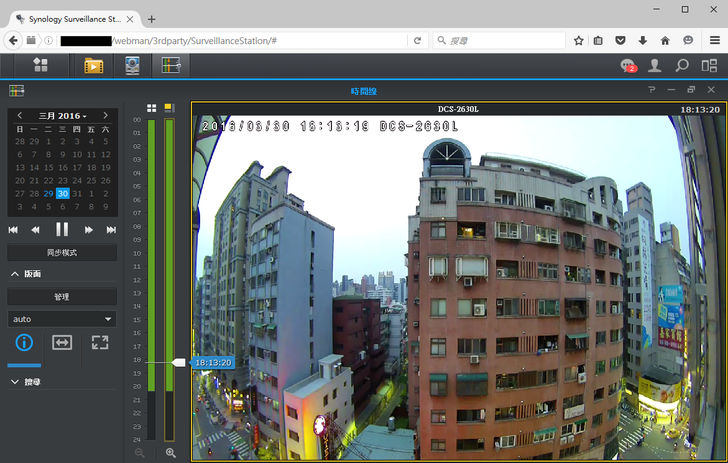Click the 同步模式 button

[x=61, y=252]
